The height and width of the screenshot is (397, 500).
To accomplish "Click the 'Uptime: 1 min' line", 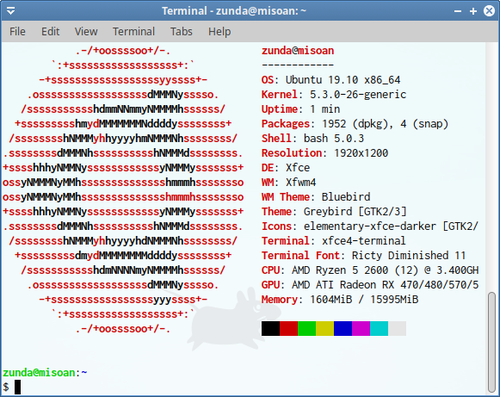I will pyautogui.click(x=301, y=109).
